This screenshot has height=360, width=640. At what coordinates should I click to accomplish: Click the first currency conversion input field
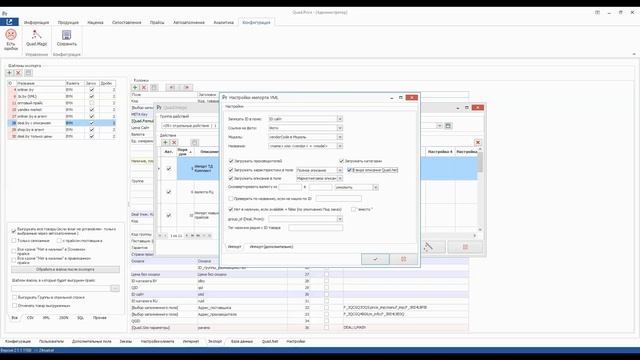tap(290, 187)
